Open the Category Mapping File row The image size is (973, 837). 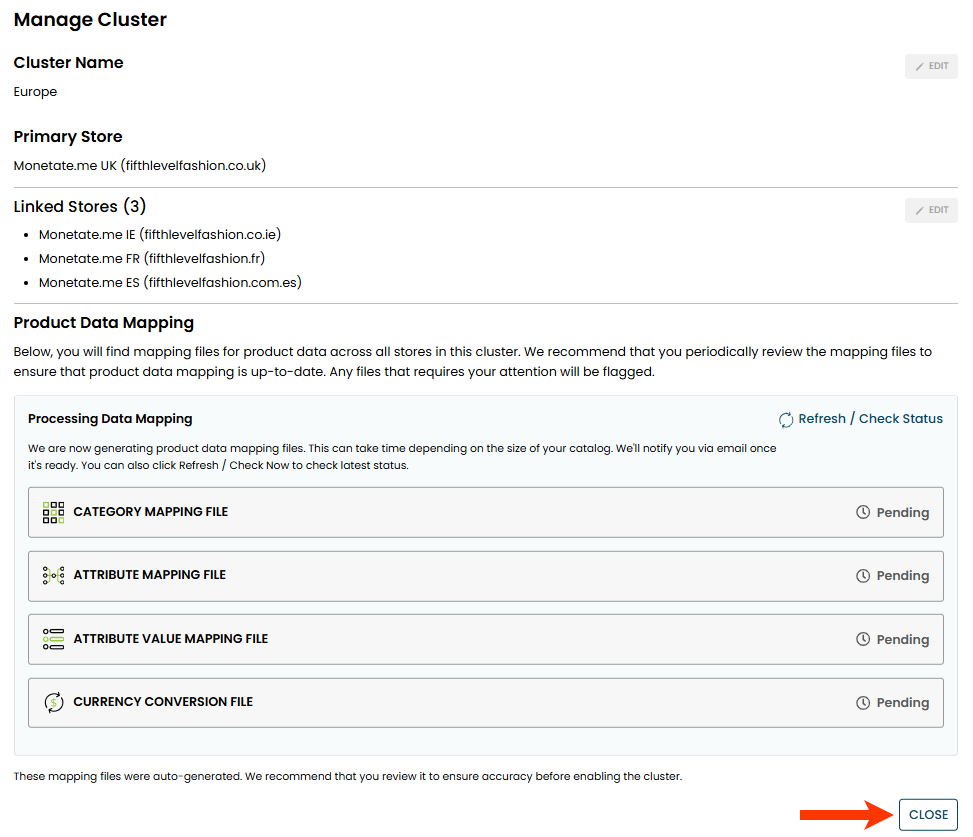tap(485, 512)
